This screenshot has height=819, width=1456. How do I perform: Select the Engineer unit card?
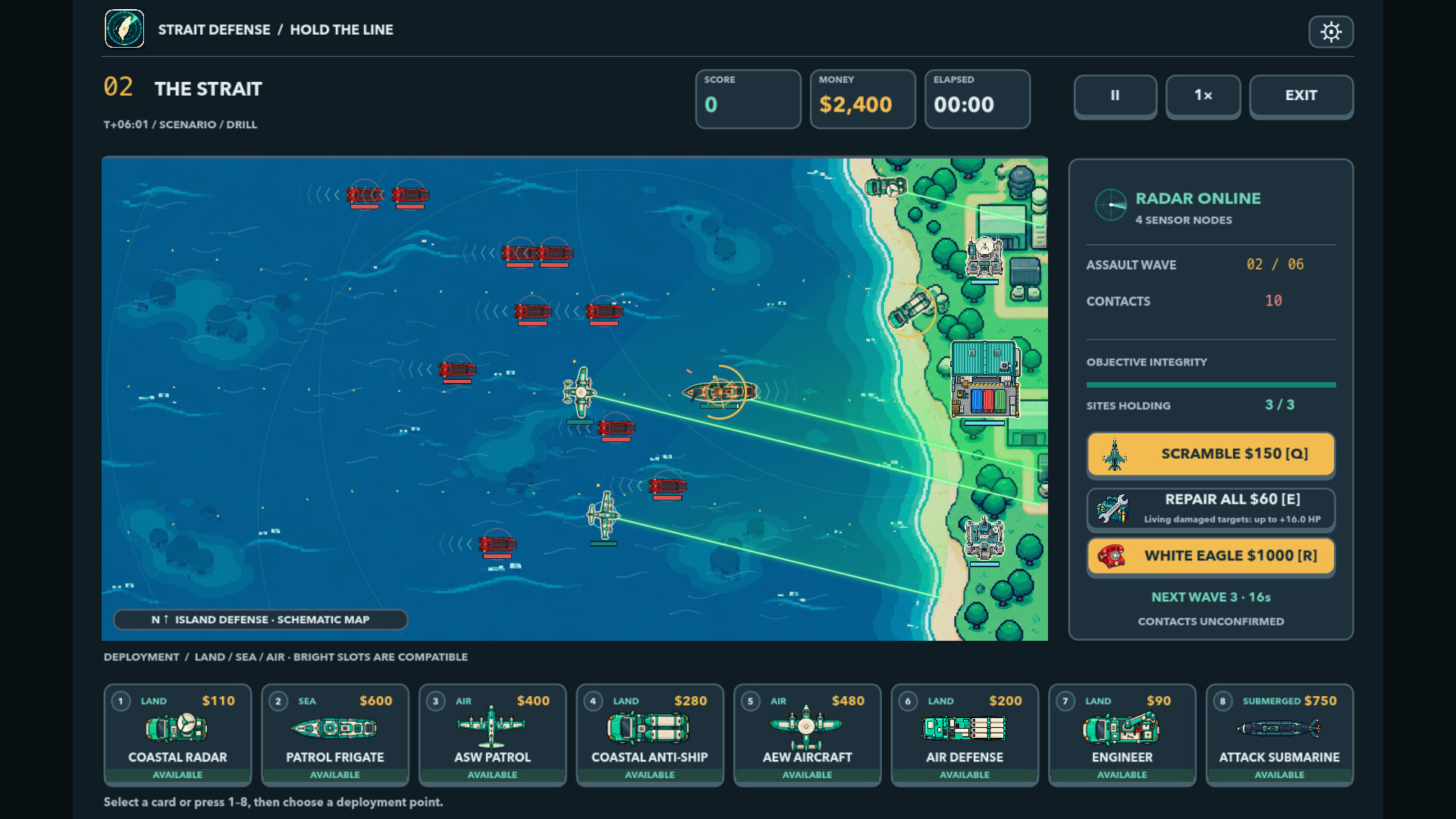1122,735
